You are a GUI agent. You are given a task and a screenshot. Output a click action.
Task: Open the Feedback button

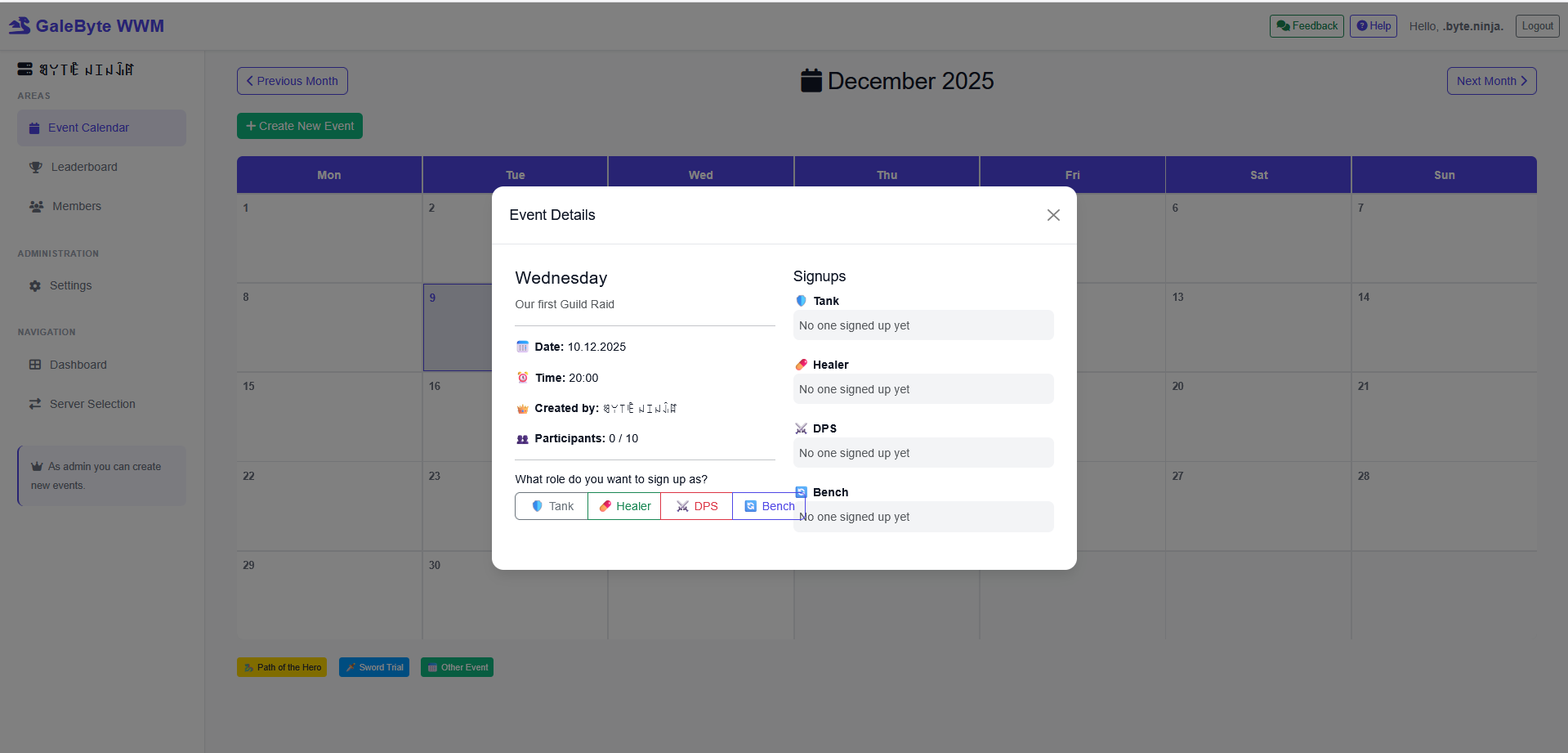[x=1306, y=26]
